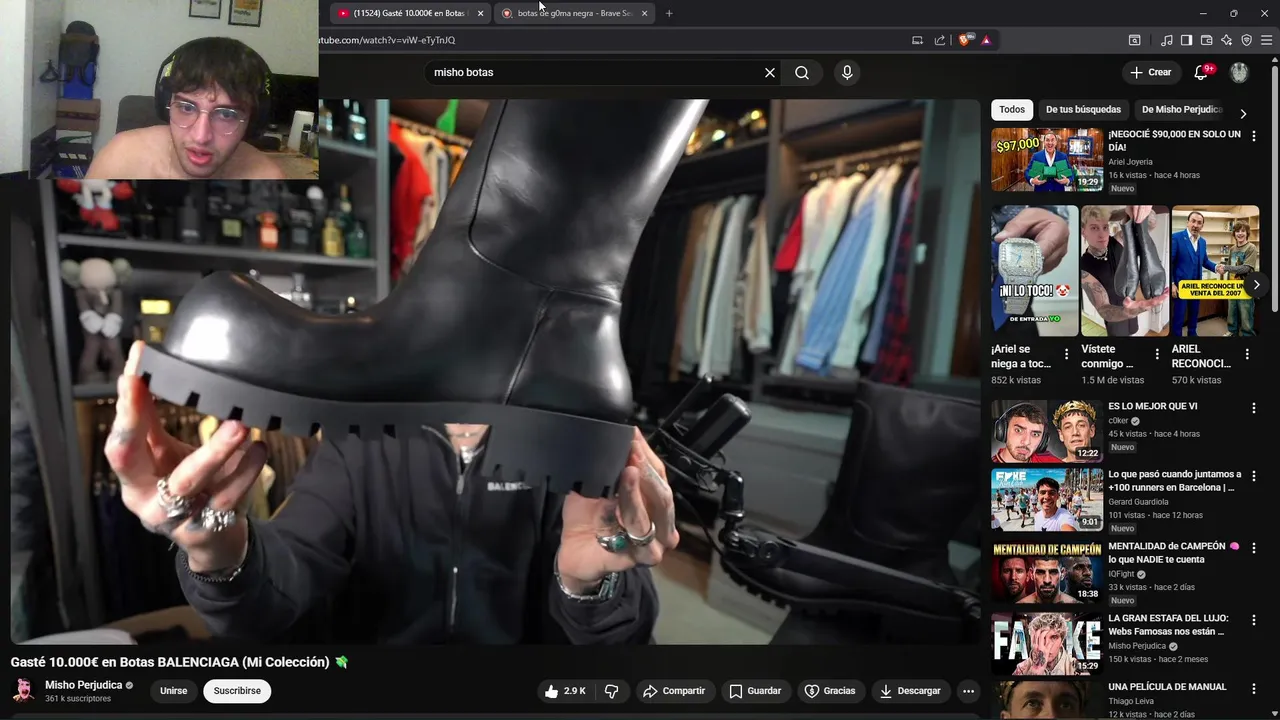1280x720 pixels.
Task: Open the Brave tab search icon
Action: click(x=1135, y=40)
